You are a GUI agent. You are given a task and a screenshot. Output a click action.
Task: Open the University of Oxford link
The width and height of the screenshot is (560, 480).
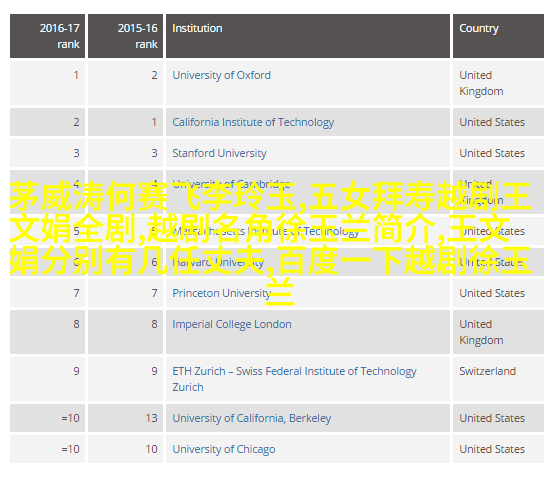coord(221,75)
